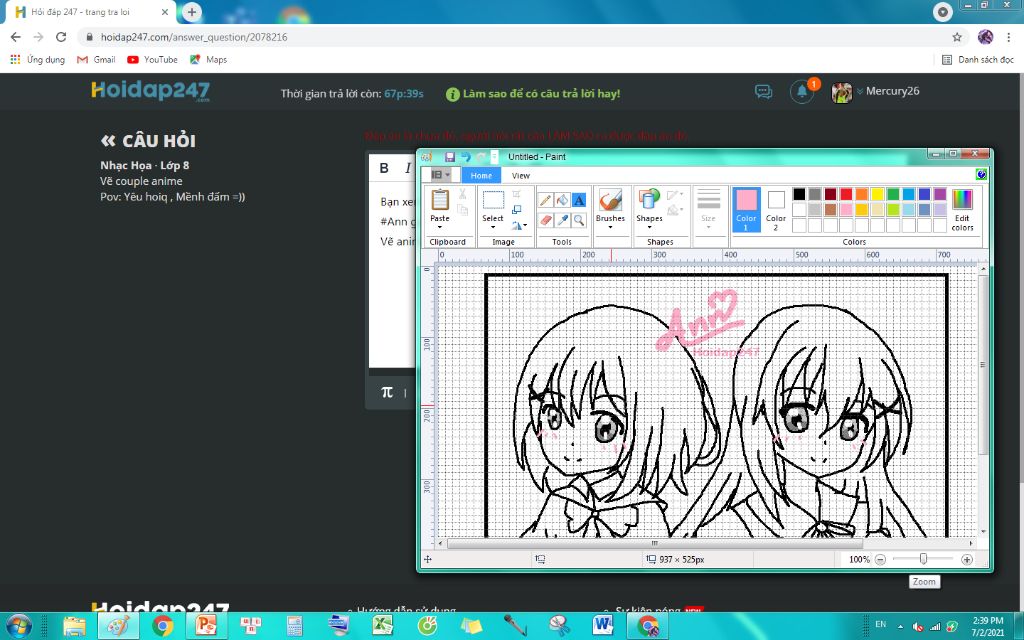Expand the Paste options arrow
1024x640 pixels.
click(440, 227)
